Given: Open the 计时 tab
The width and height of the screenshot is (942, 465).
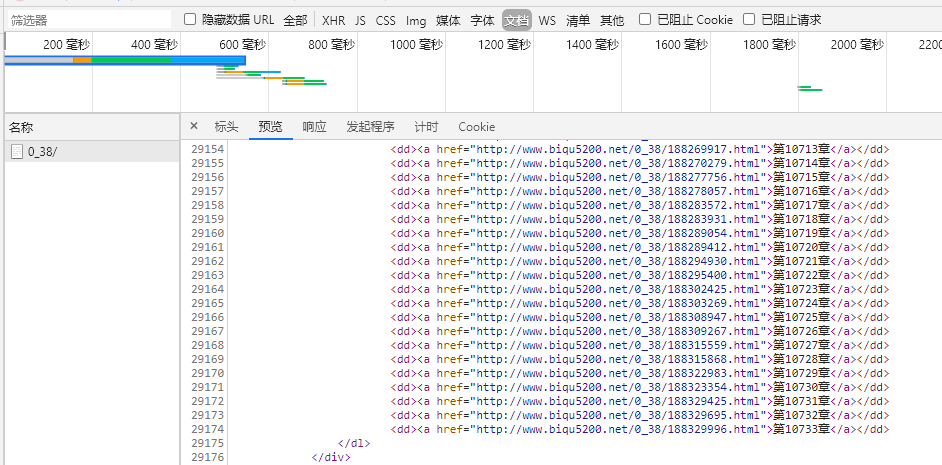Looking at the screenshot, I should click(426, 127).
